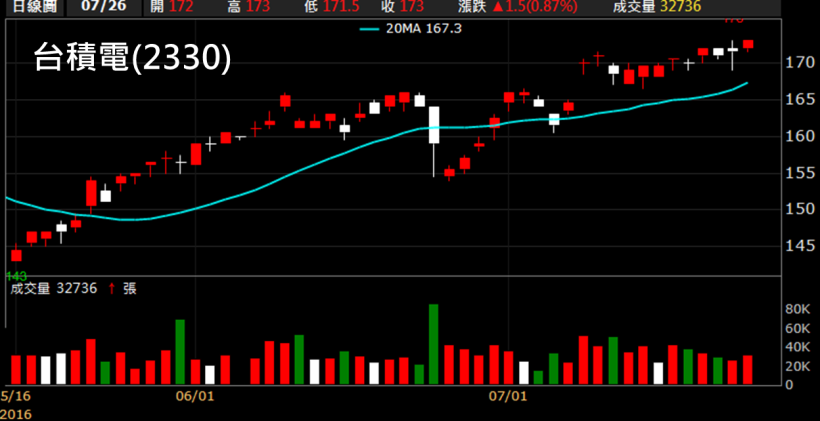The image size is (820, 421).
Task: Click the 20K volume axis label
Action: (798, 367)
